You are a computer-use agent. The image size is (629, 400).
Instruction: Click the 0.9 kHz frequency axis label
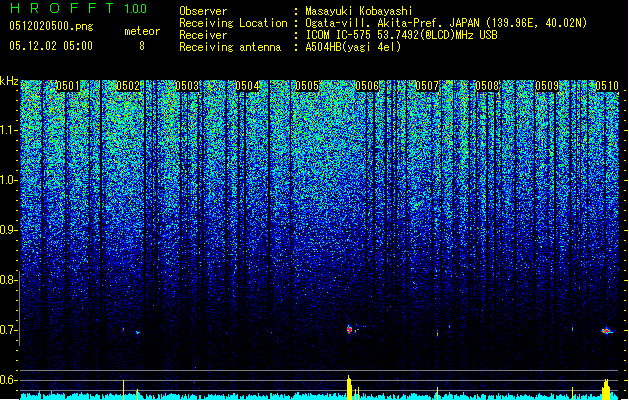(9, 230)
